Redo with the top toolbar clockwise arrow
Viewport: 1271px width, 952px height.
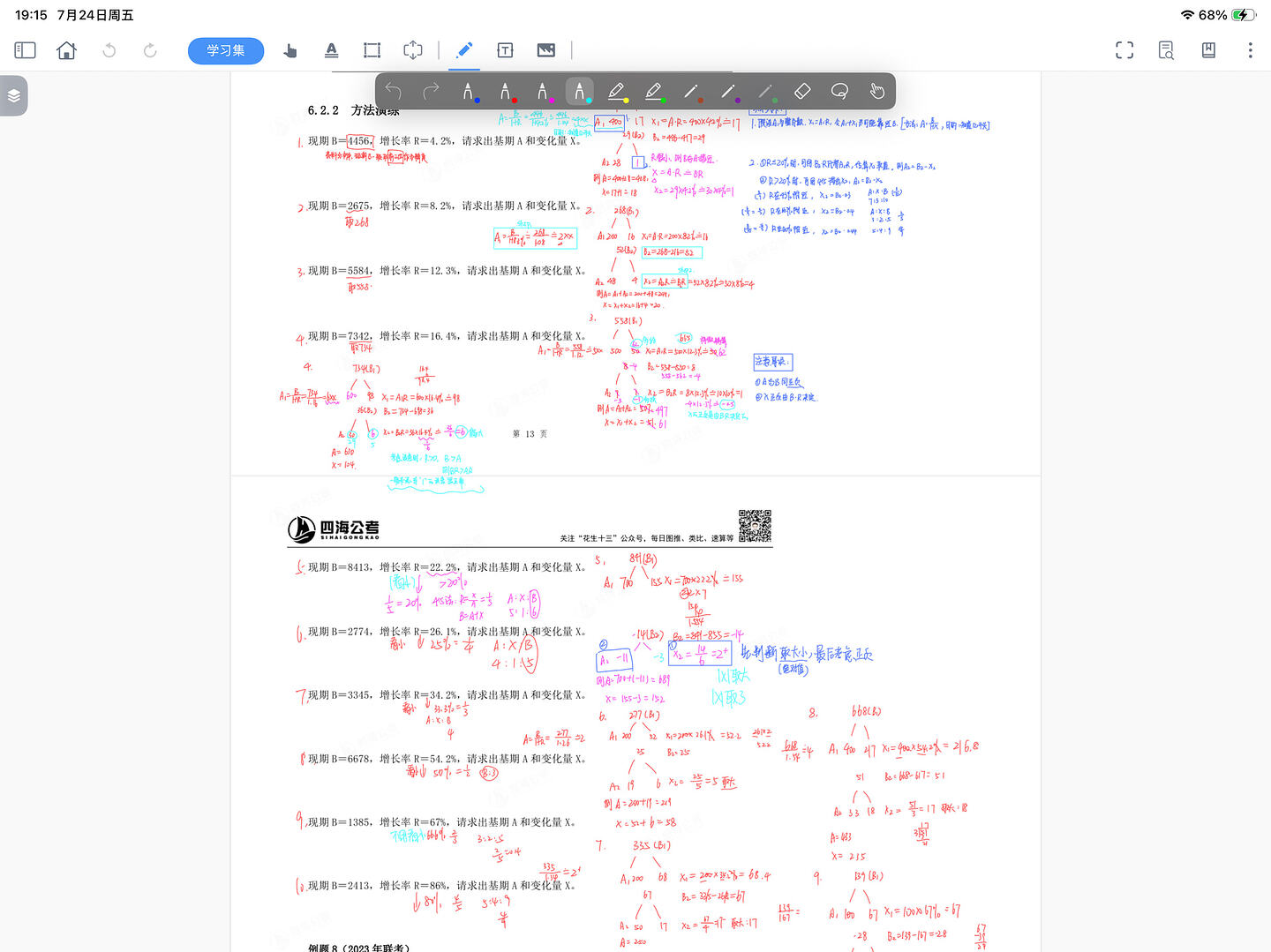coord(150,50)
